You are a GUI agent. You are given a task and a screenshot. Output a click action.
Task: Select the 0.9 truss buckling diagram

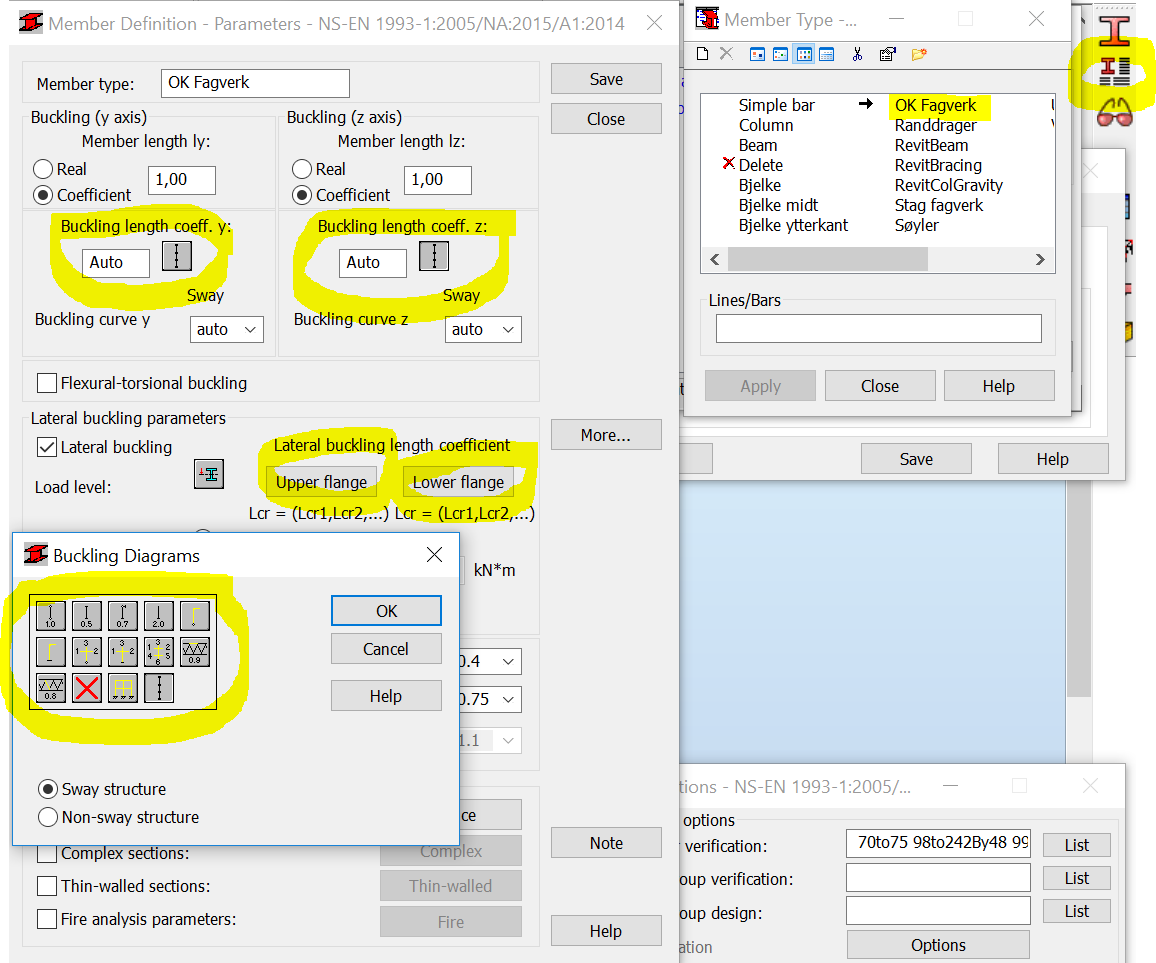(x=194, y=651)
